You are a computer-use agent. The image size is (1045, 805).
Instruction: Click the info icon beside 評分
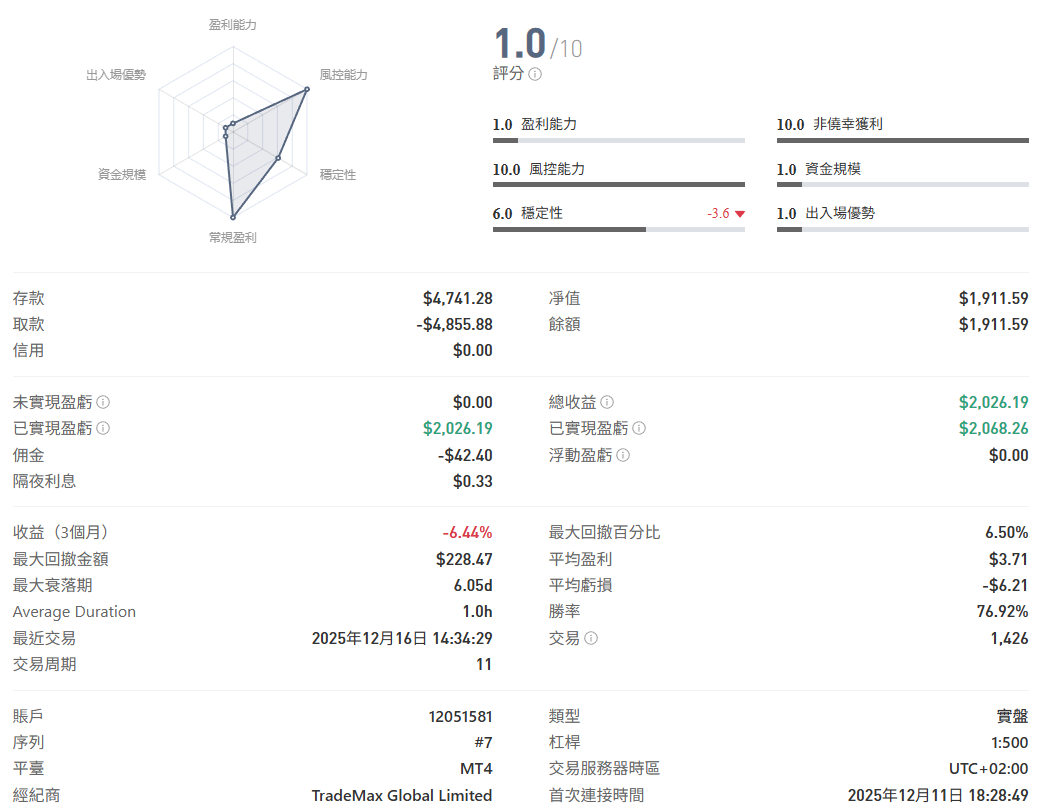click(x=535, y=74)
